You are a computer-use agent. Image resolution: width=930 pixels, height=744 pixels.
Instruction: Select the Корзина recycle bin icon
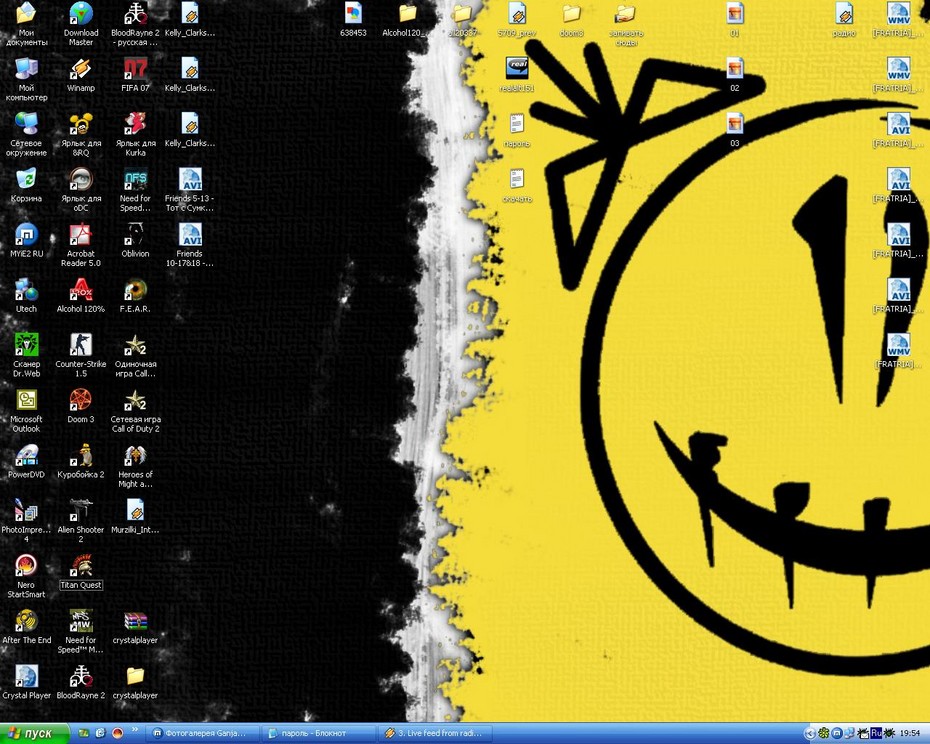(26, 185)
